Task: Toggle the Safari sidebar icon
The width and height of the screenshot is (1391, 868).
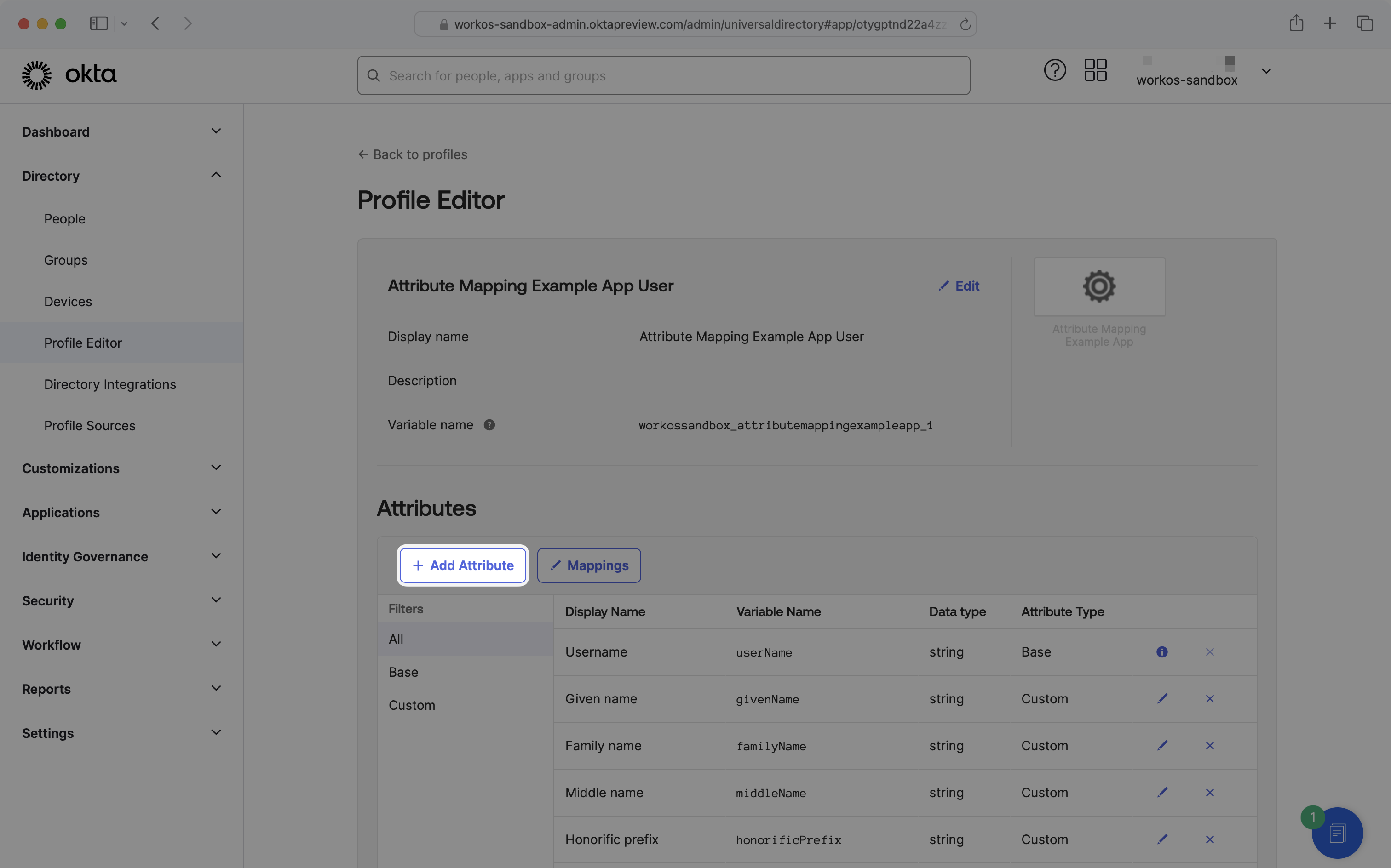Action: pyautogui.click(x=99, y=23)
